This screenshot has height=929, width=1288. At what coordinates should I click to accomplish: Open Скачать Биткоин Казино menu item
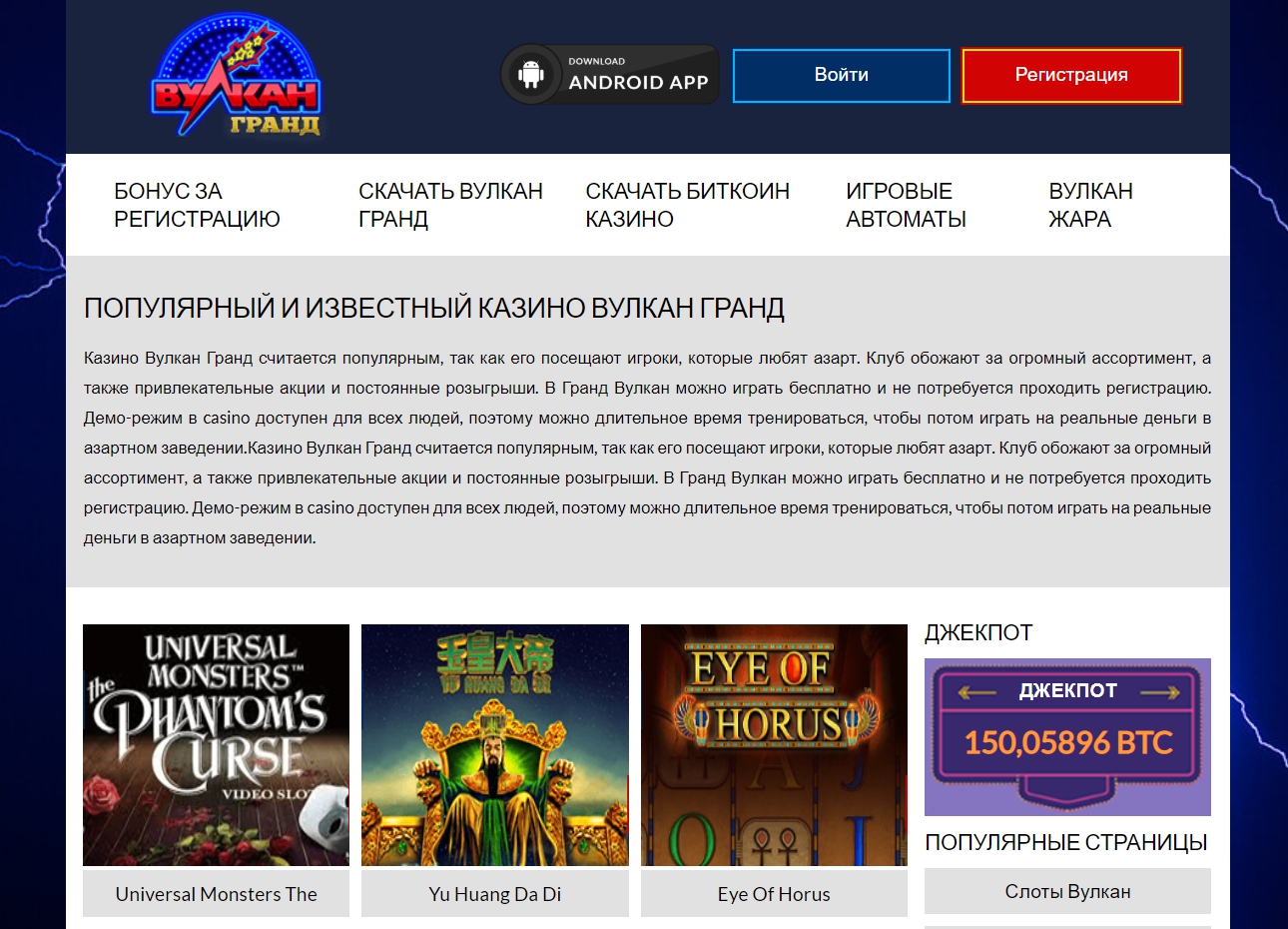(687, 205)
